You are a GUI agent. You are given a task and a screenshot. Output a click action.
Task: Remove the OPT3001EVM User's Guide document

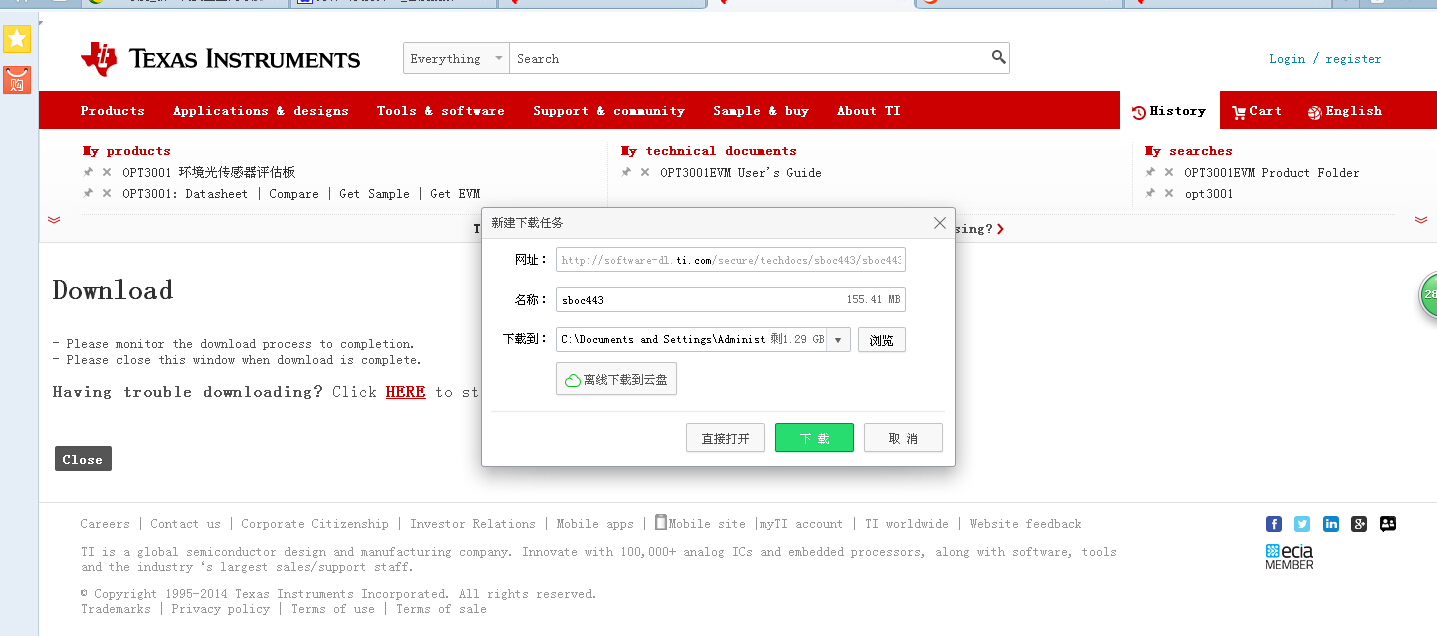point(645,172)
